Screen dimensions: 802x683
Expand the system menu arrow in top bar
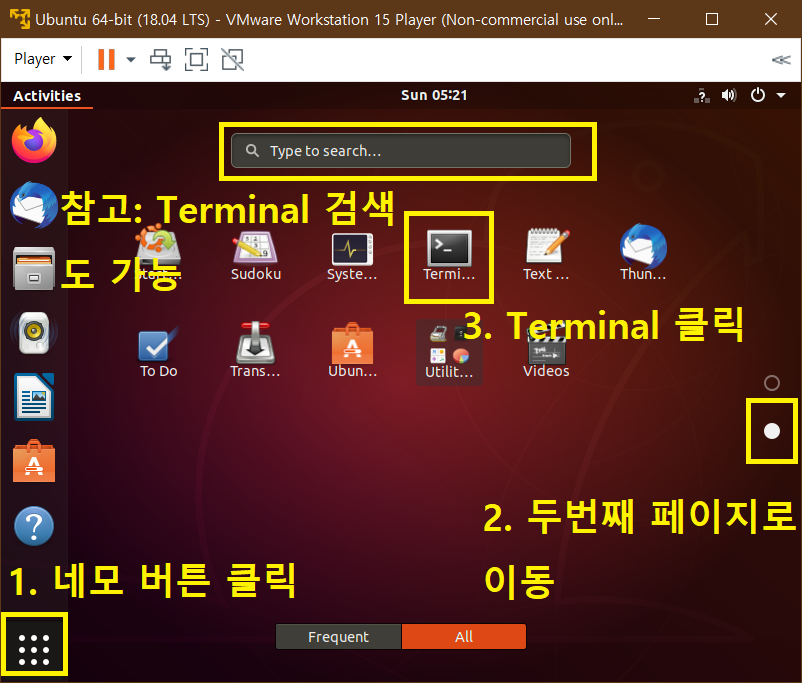[781, 95]
